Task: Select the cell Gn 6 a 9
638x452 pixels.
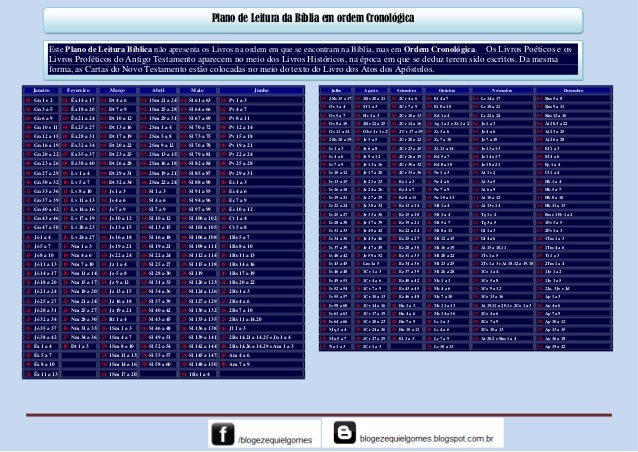Action: click(42, 118)
